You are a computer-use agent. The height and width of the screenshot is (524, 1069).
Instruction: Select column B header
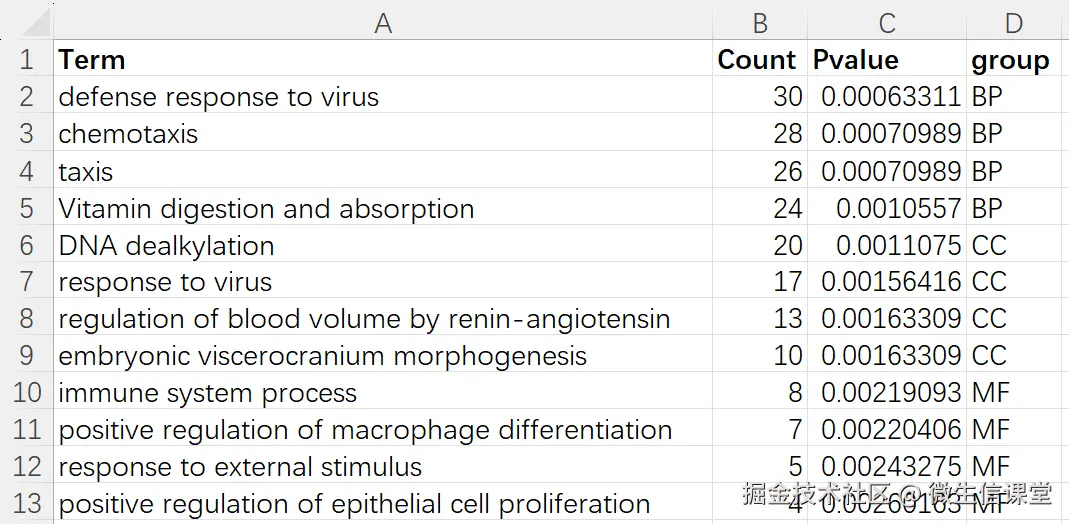click(760, 22)
